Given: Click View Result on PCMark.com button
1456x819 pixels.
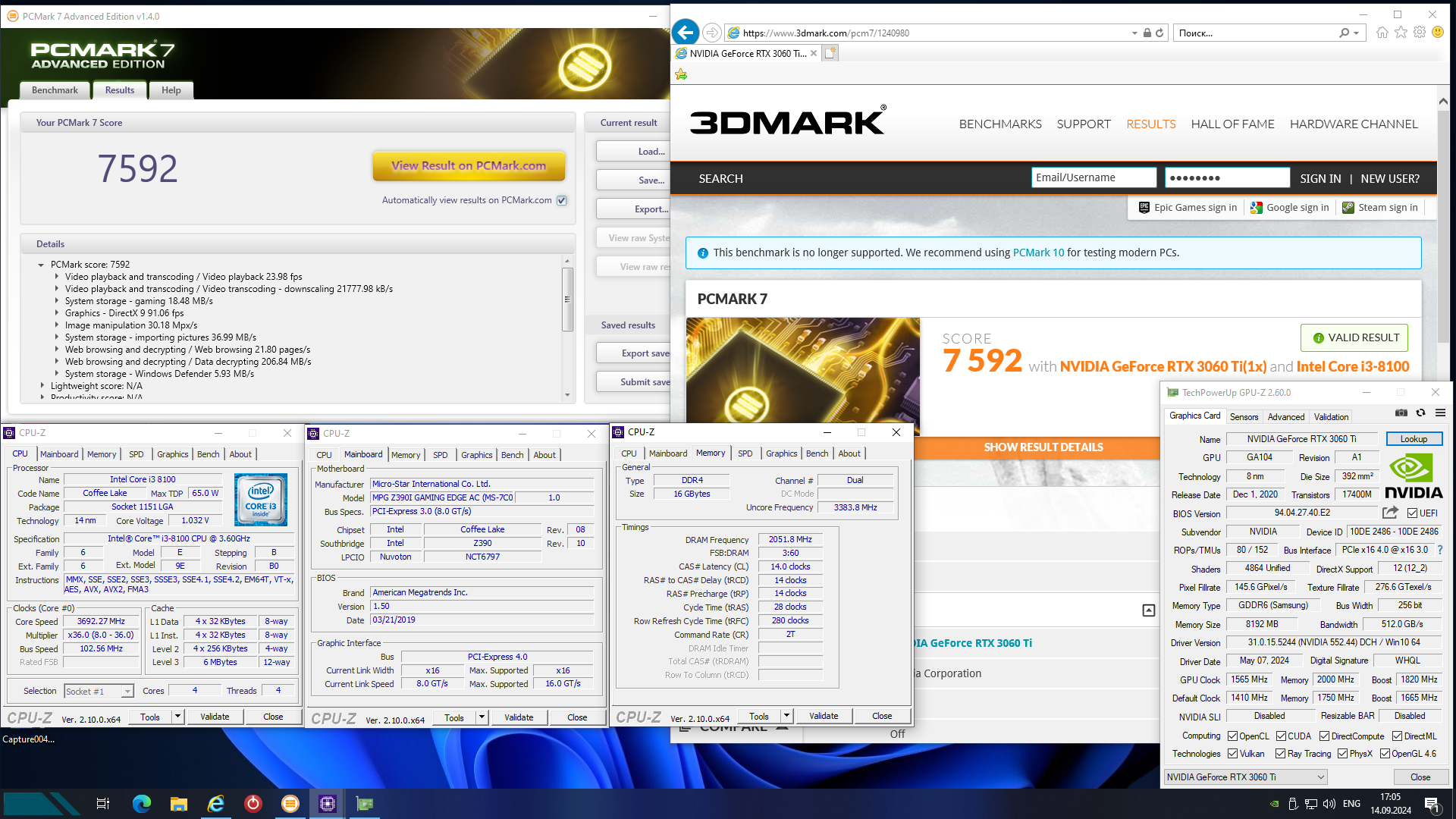Looking at the screenshot, I should [469, 166].
